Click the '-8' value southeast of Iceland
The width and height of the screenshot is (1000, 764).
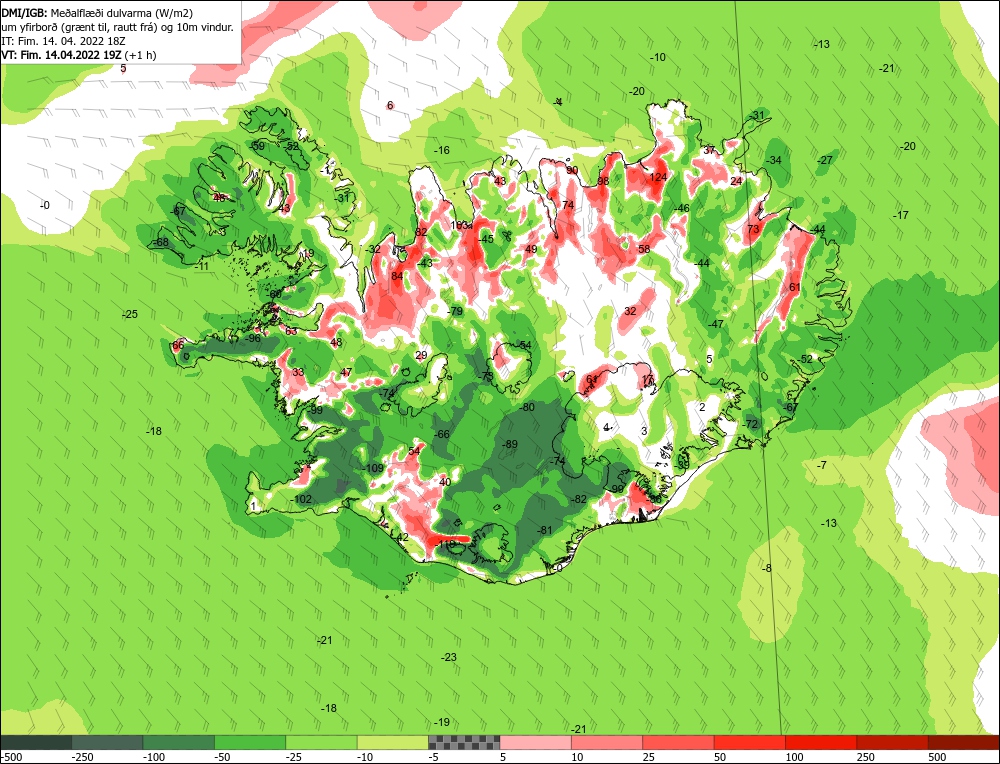(x=767, y=568)
